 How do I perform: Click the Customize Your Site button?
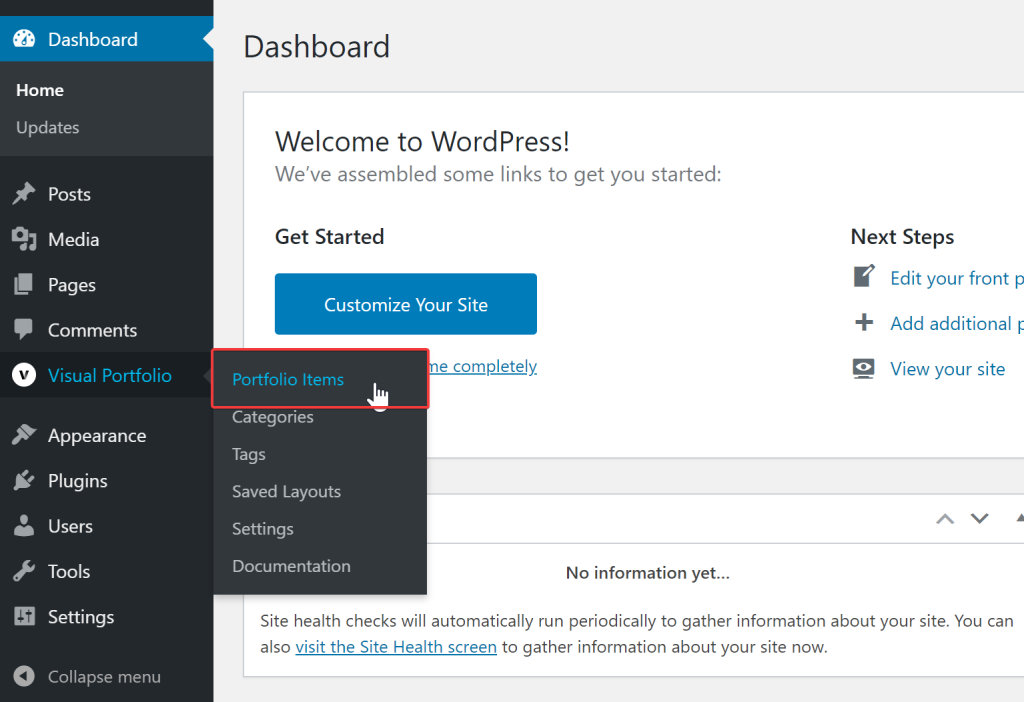(x=406, y=304)
